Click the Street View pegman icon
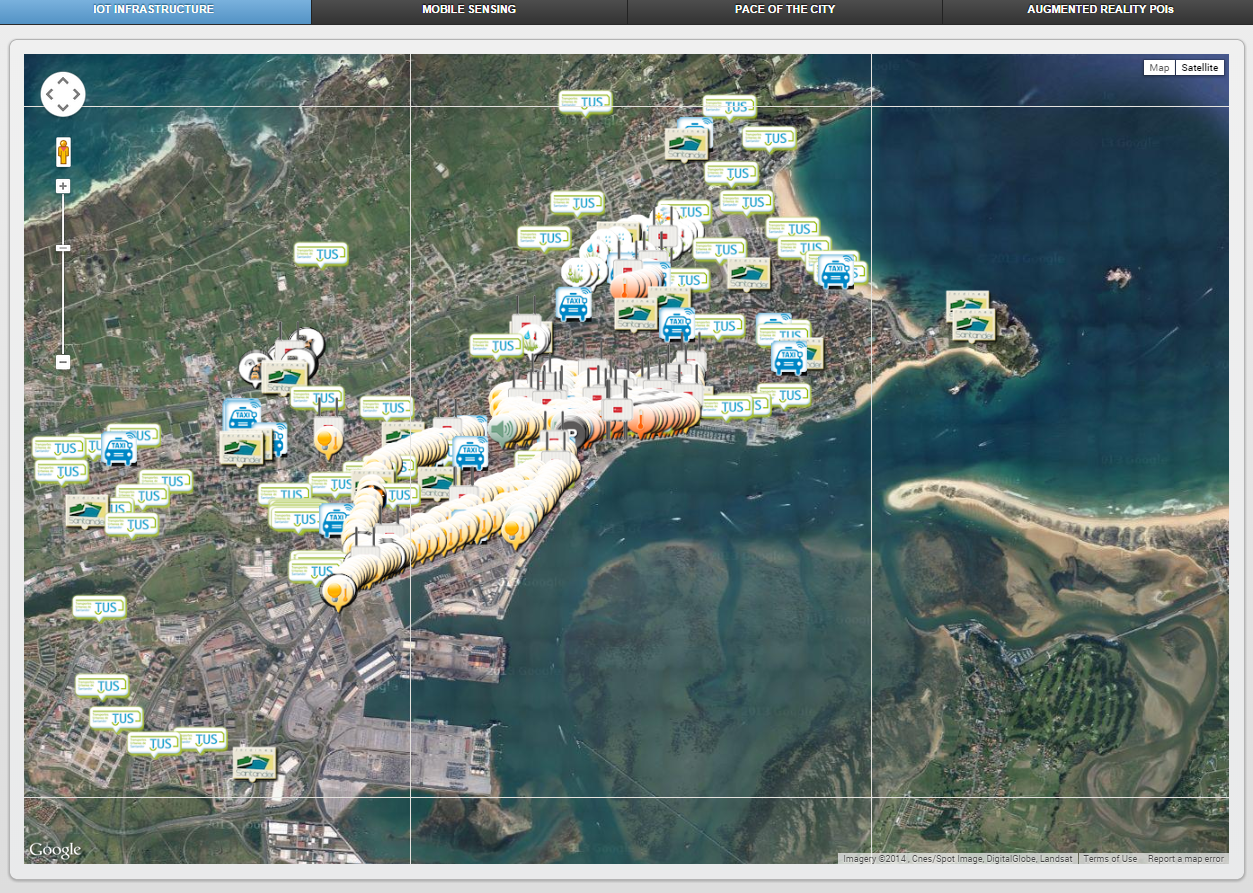Screen dimensions: 1253x893 (x=63, y=152)
